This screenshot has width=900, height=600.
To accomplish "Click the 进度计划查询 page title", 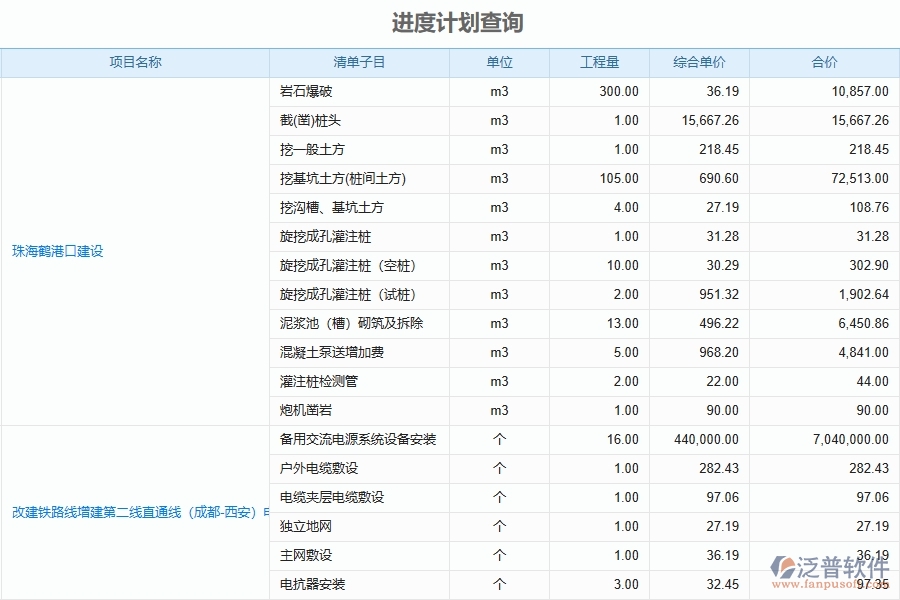I will pos(449,21).
